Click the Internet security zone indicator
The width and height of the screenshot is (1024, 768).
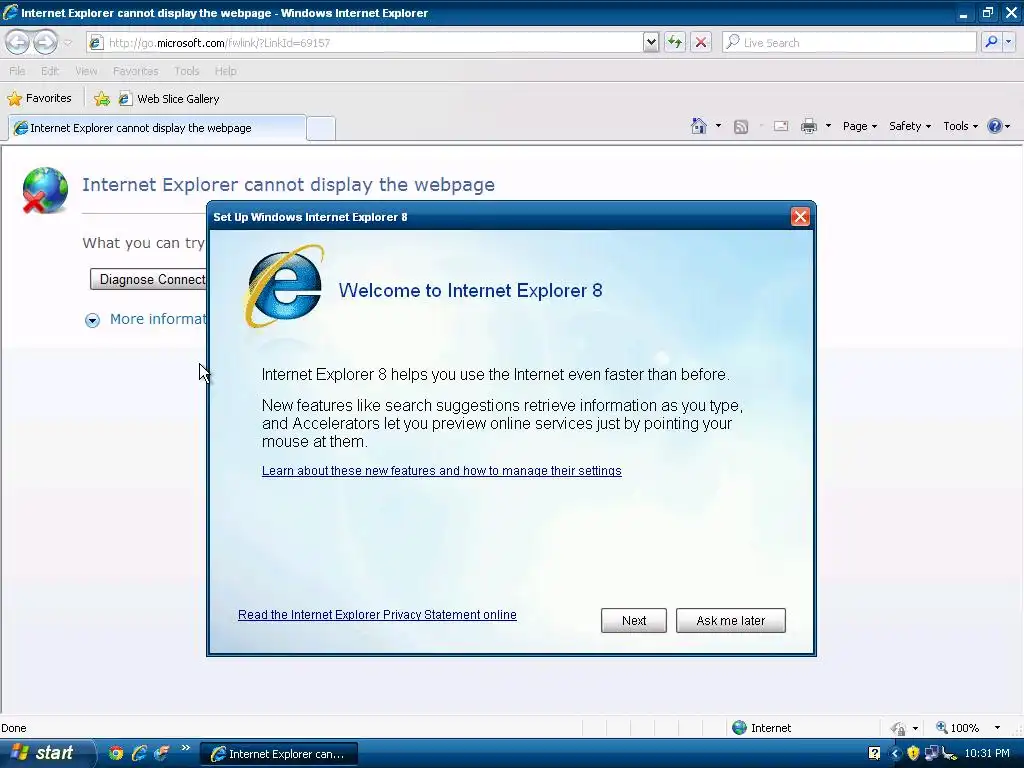pos(761,728)
